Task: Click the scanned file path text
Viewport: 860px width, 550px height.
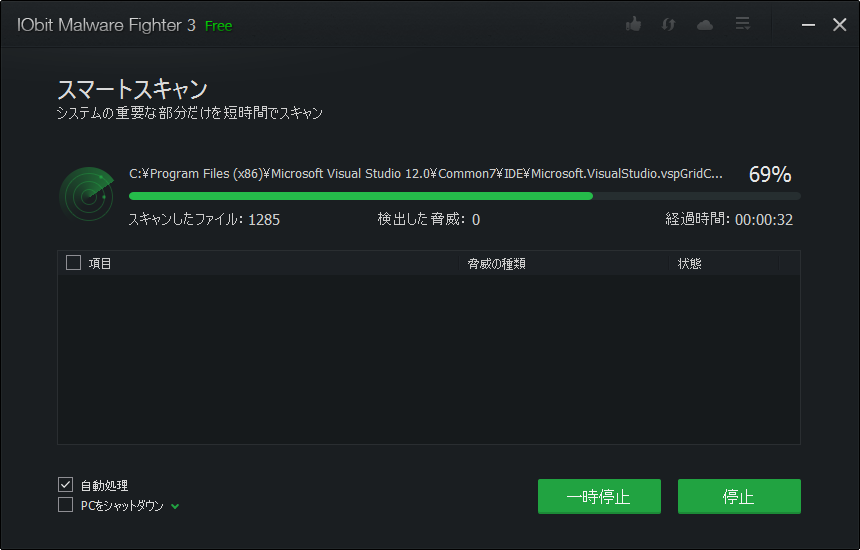Action: 426,174
